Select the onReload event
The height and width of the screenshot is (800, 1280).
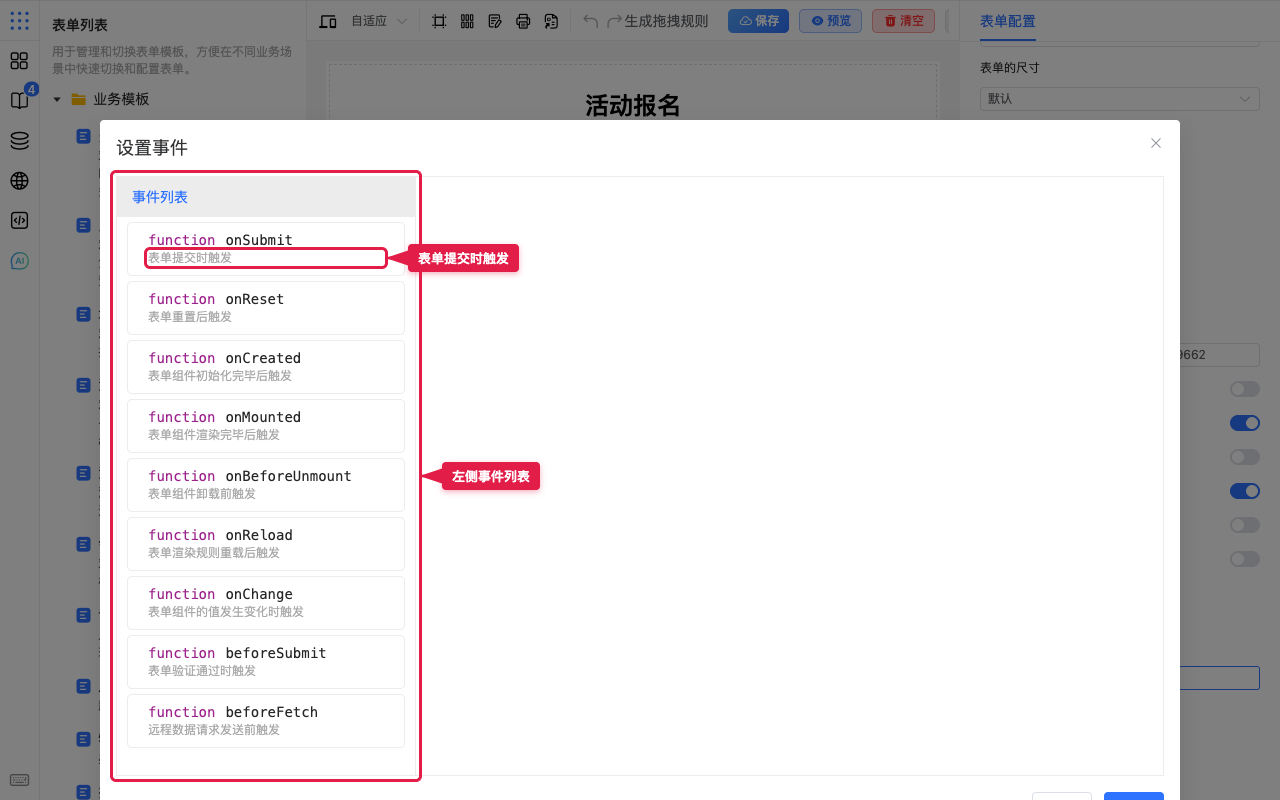[266, 544]
